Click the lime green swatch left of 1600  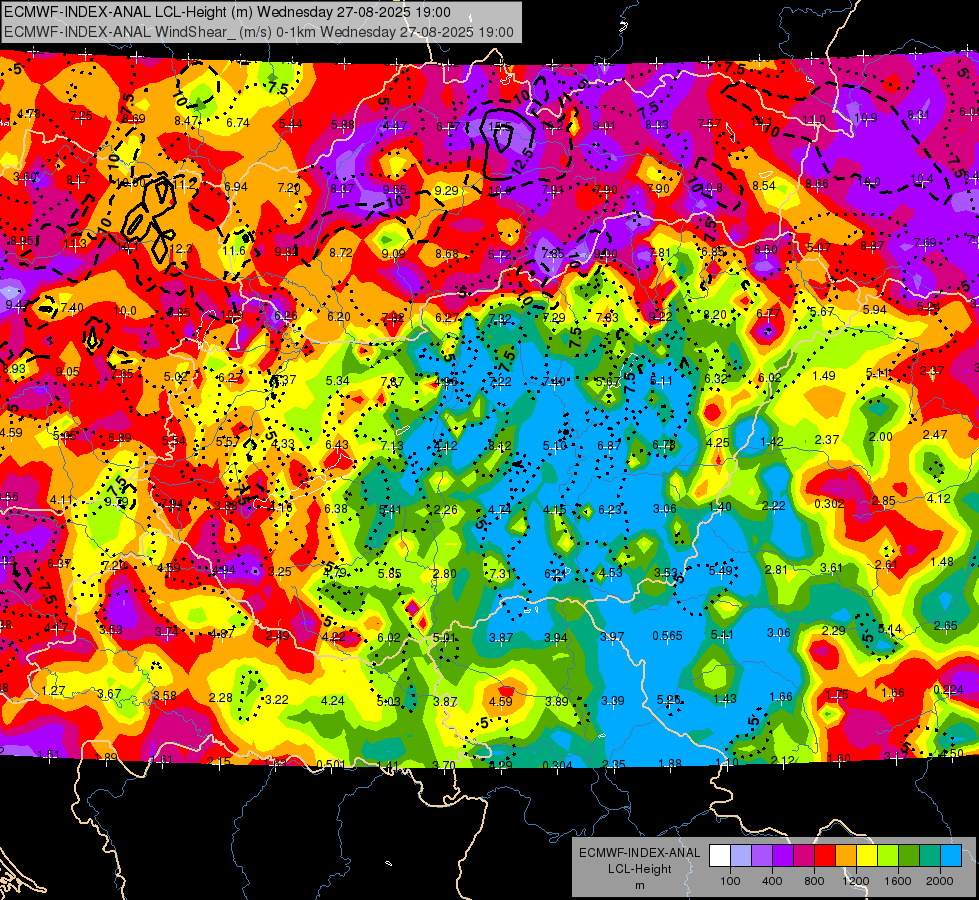pyautogui.click(x=888, y=856)
